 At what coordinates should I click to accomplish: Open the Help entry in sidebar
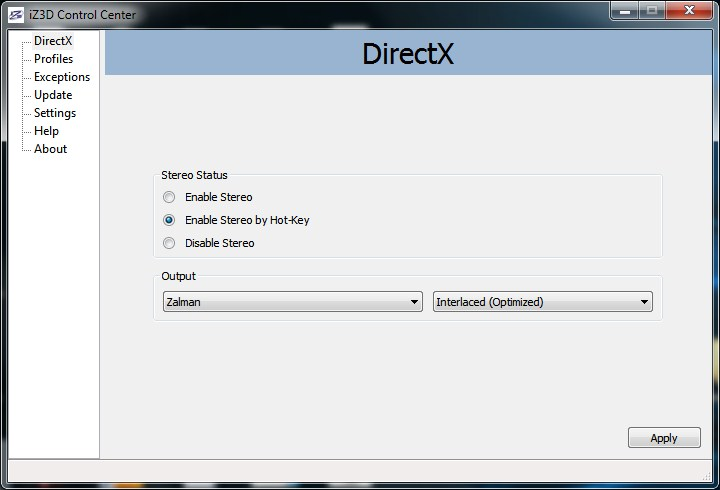(x=46, y=131)
